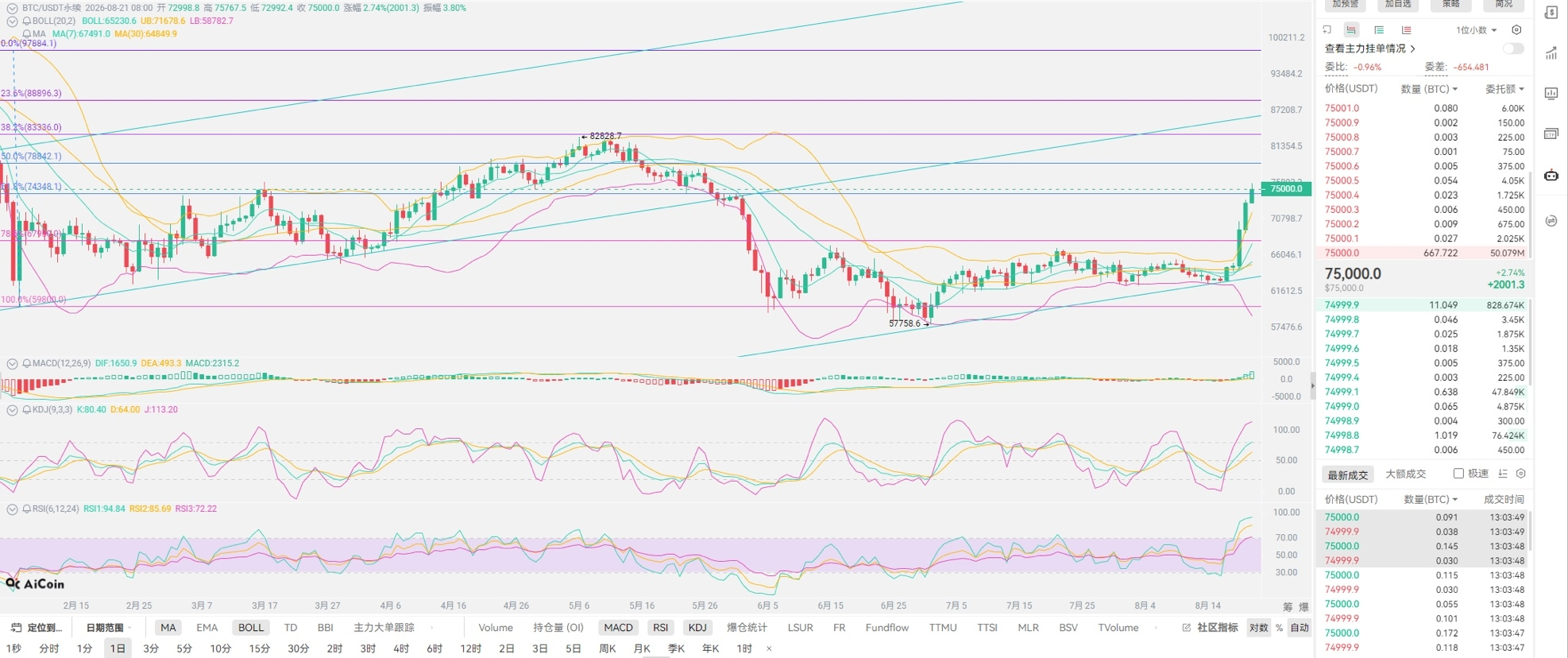
Task: Select the Fundflow sub-indicator
Action: click(886, 628)
